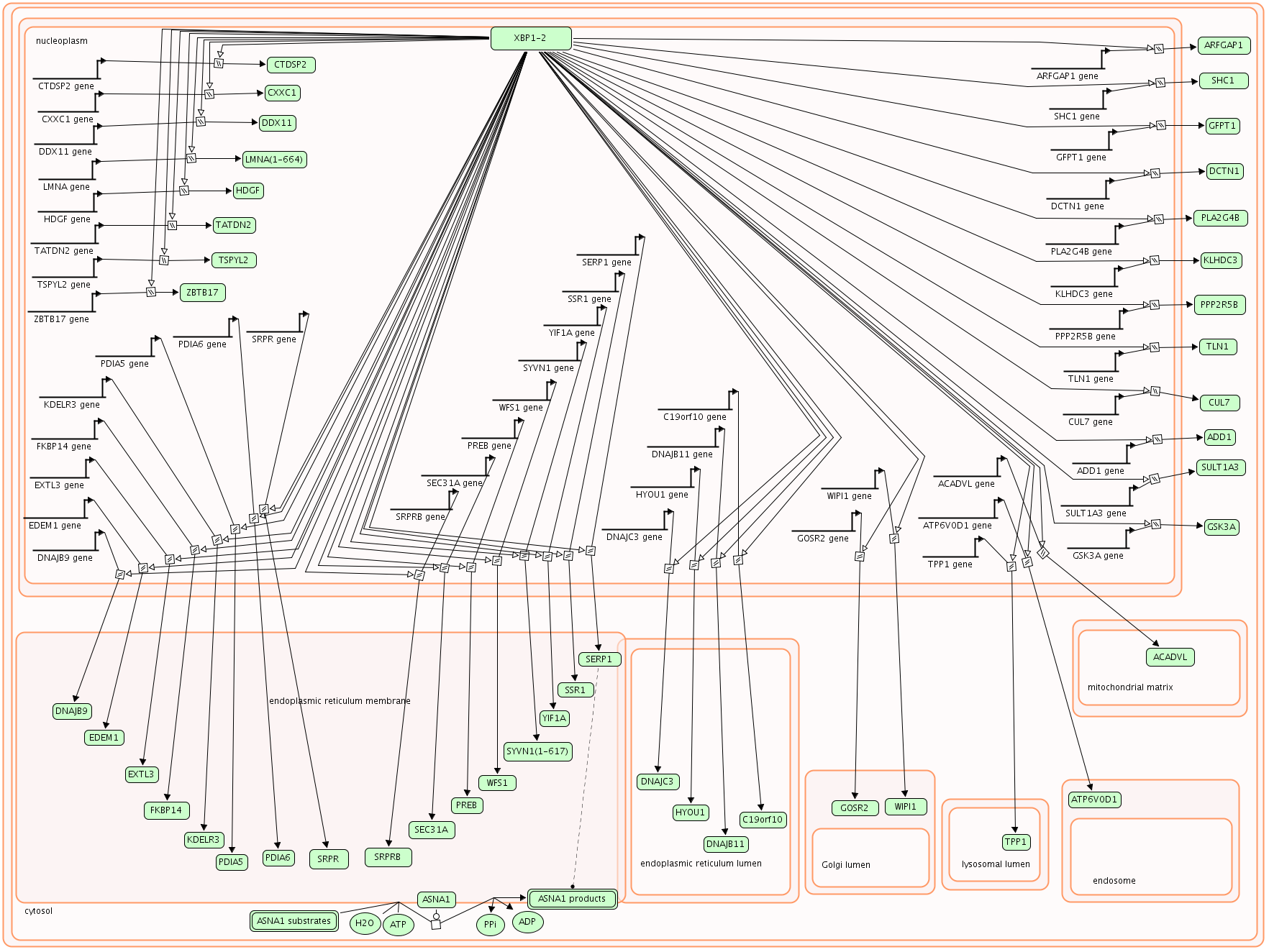Click the TPP1 node in lysosomal lumen

click(x=1016, y=842)
